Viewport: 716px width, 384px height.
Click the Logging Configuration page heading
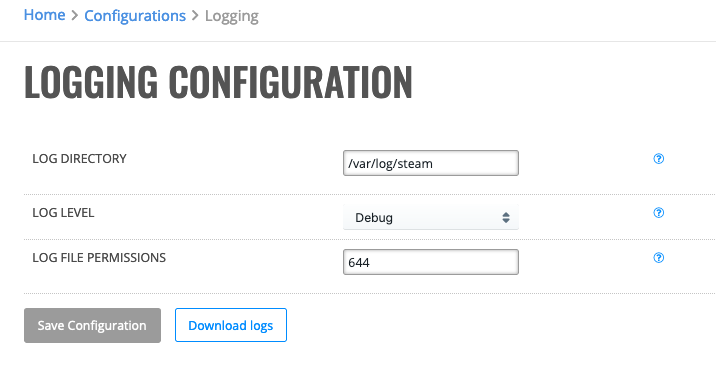(218, 82)
